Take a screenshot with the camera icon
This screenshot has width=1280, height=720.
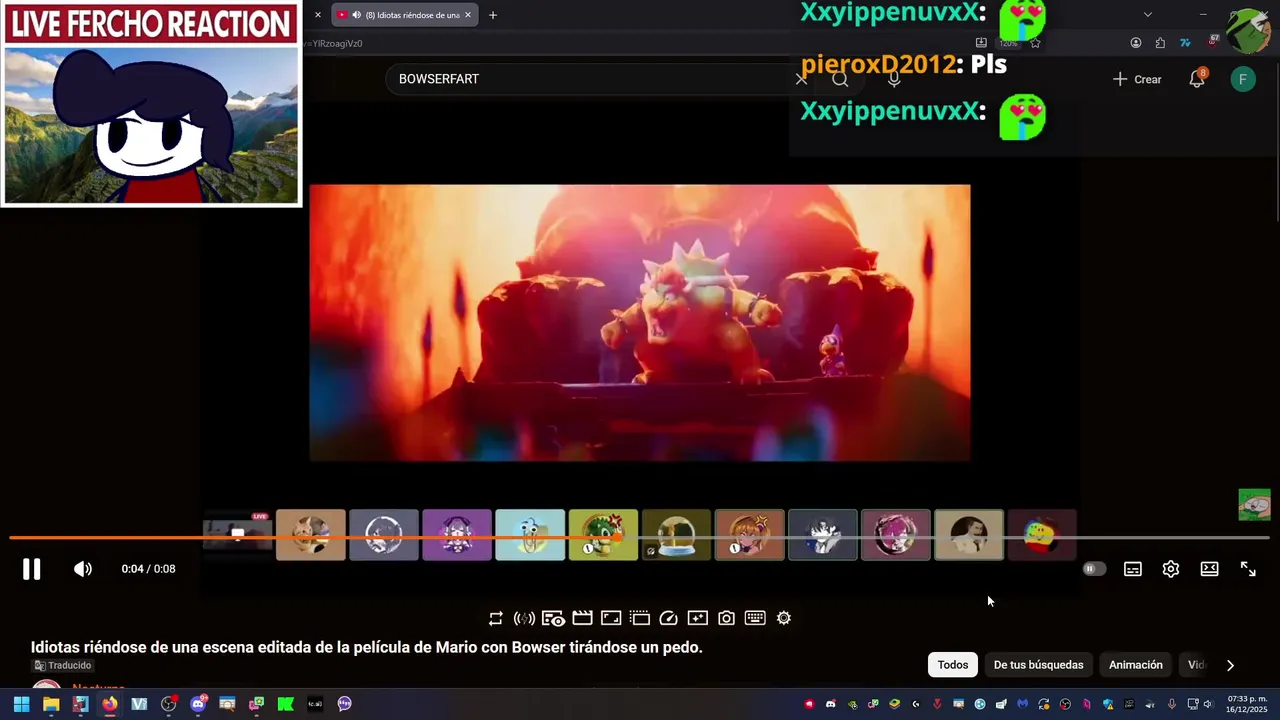pos(727,619)
